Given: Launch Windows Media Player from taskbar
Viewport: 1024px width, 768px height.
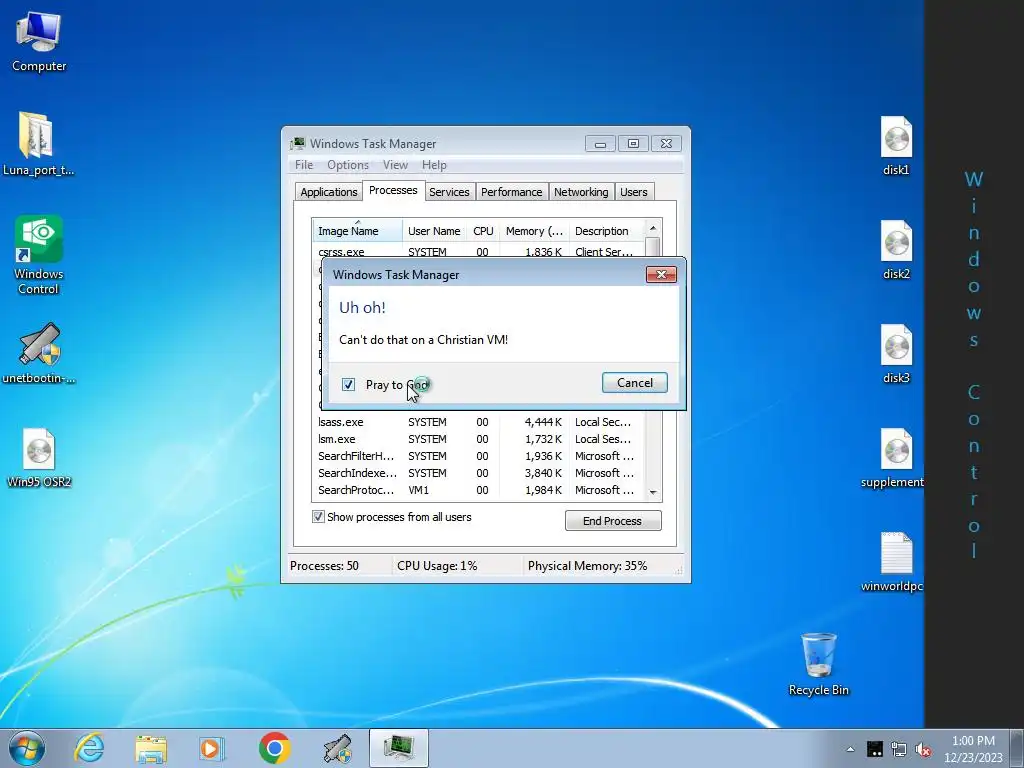Looking at the screenshot, I should coord(212,748).
